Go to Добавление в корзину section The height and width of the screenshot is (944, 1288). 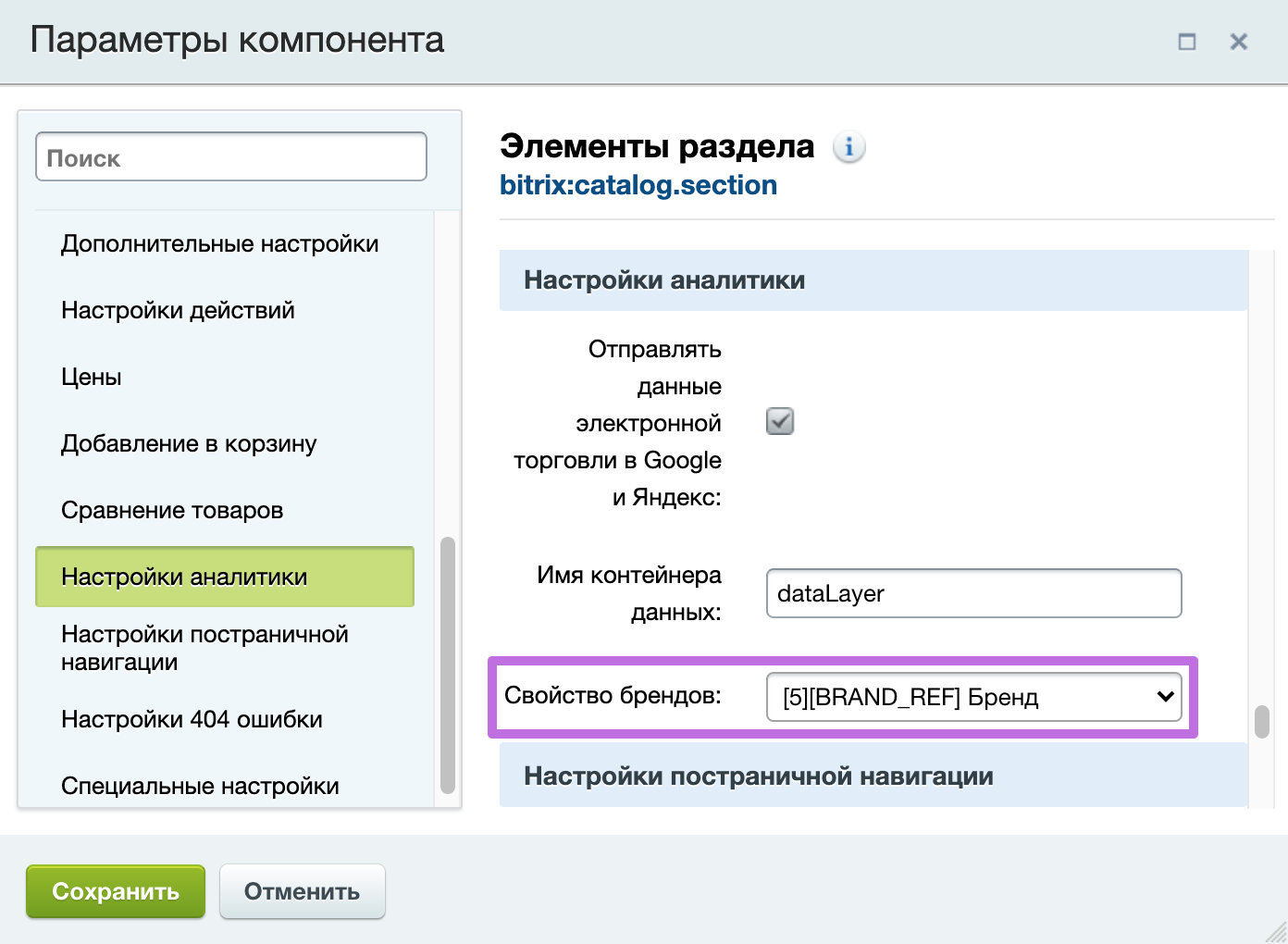click(x=189, y=443)
